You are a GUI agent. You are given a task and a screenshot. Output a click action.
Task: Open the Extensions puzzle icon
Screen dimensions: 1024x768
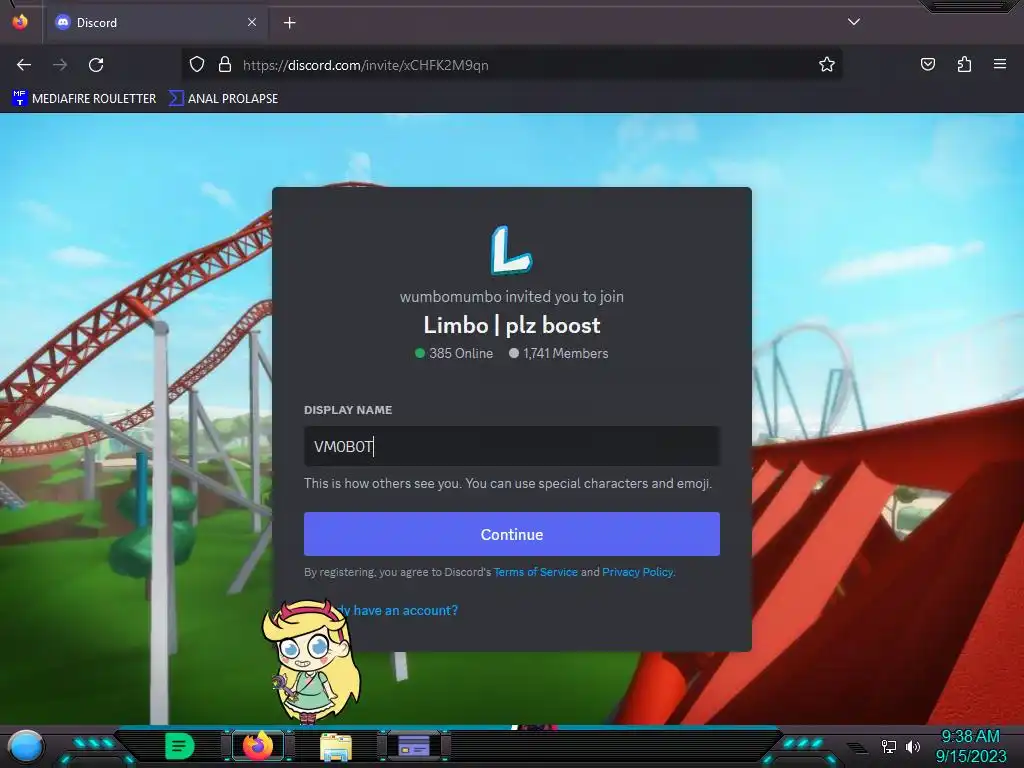pyautogui.click(x=964, y=64)
